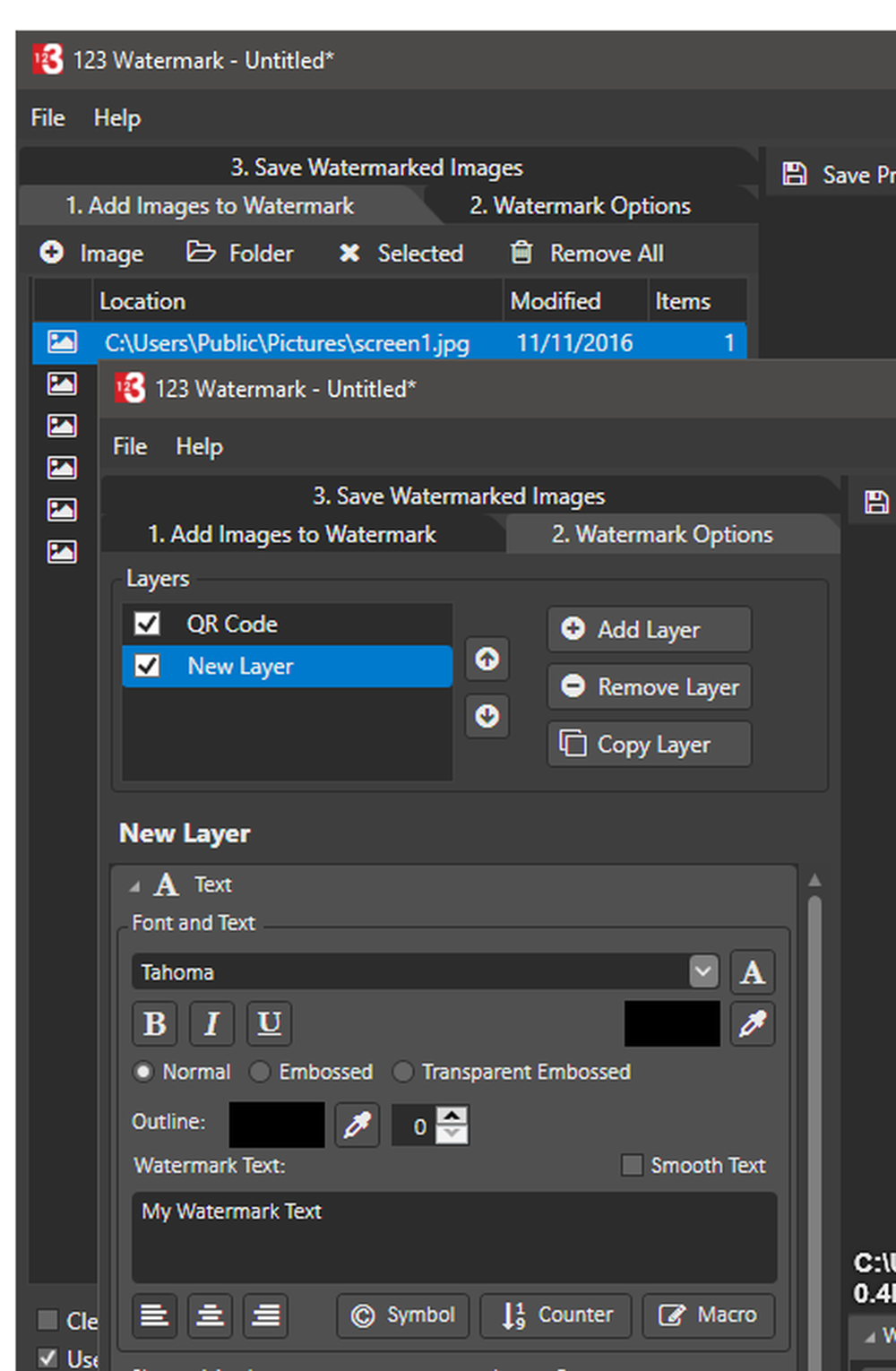Insert a Symbol into the watermark text
This screenshot has height=1371, width=896.
click(403, 1315)
